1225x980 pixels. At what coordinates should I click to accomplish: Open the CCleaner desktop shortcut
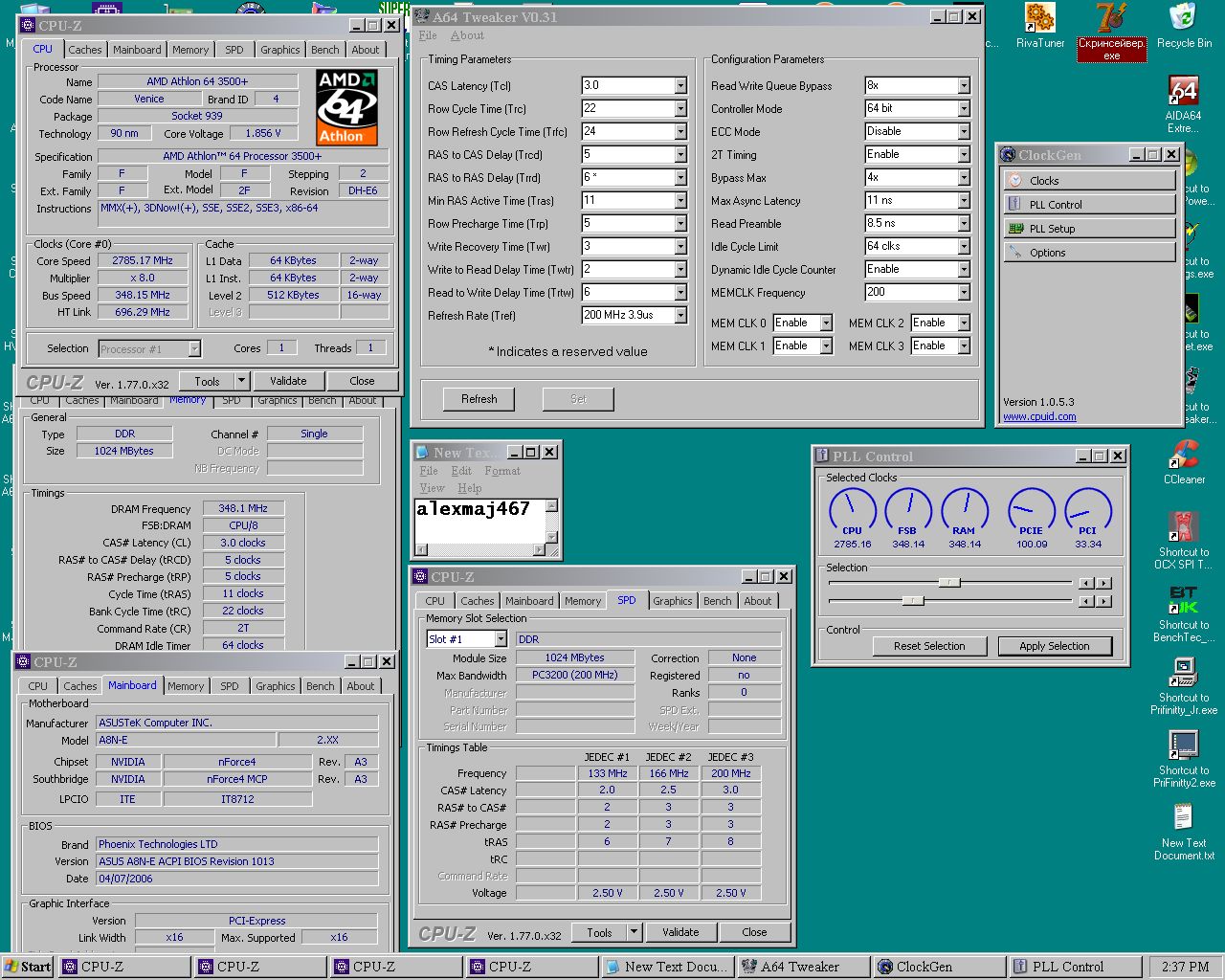[1184, 462]
